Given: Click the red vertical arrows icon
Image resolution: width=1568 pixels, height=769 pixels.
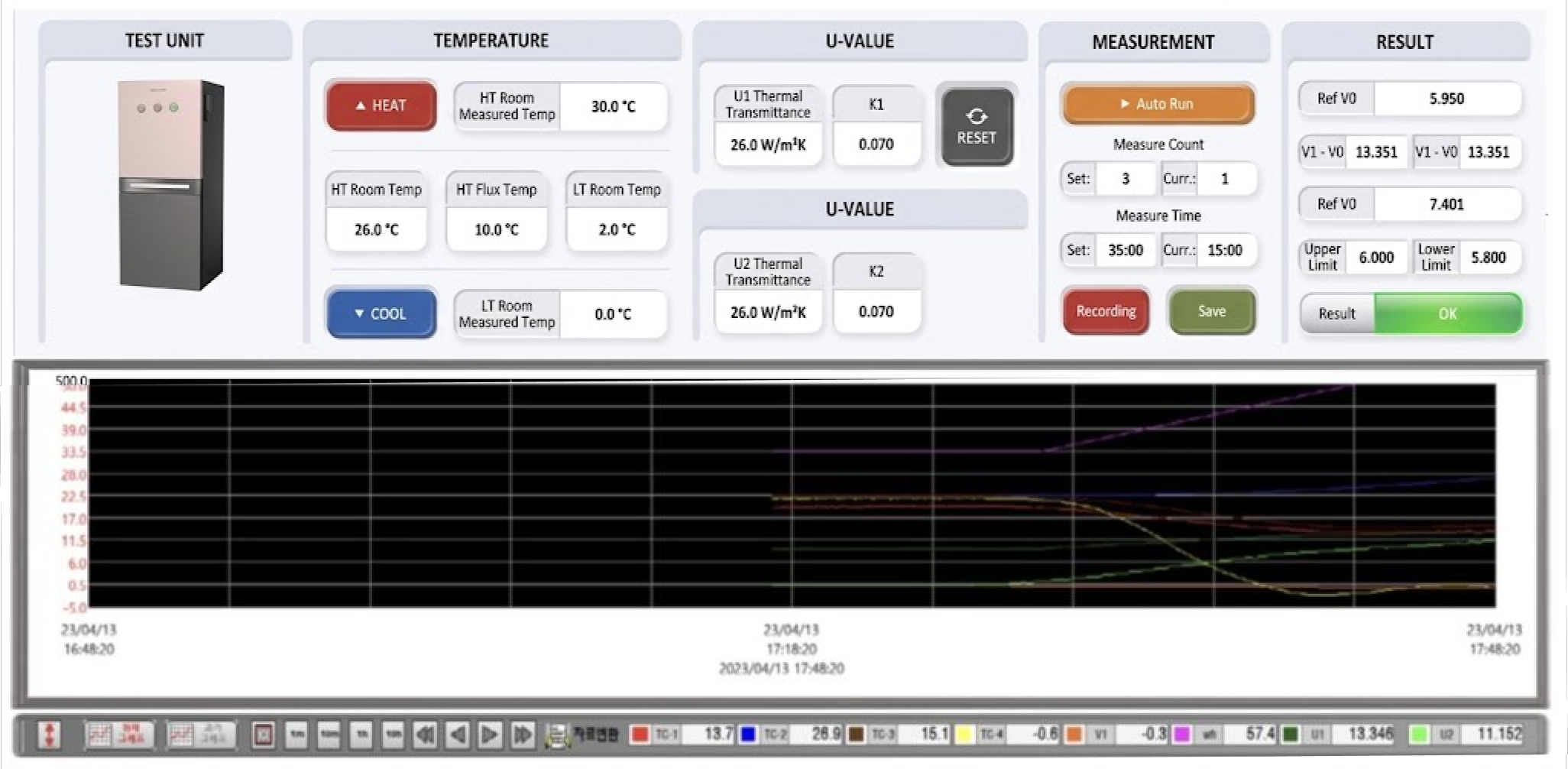Looking at the screenshot, I should (x=50, y=735).
